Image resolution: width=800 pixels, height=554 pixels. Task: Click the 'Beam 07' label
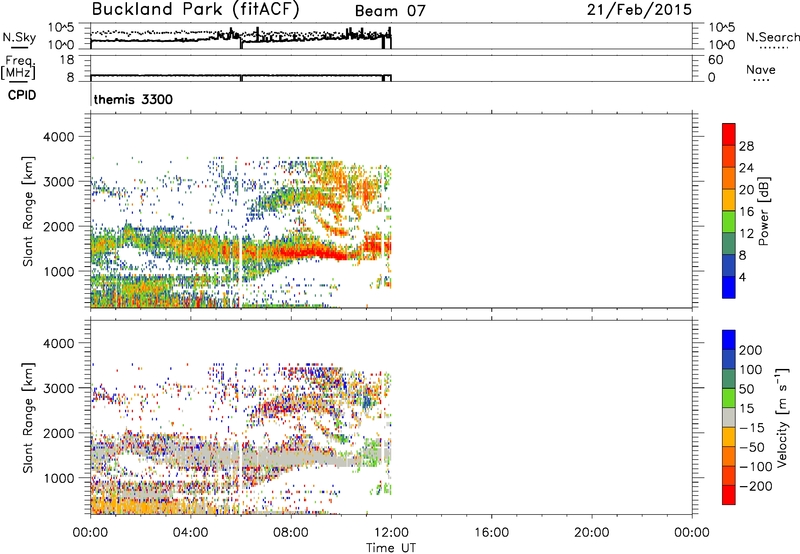[390, 11]
